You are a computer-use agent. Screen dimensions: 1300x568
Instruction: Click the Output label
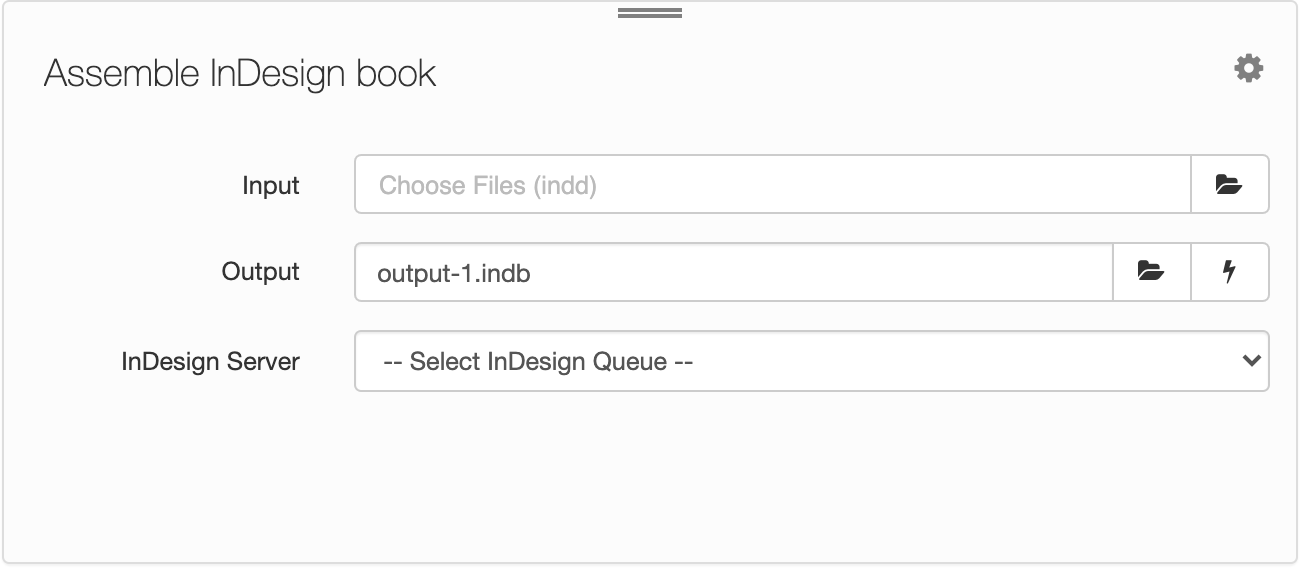click(261, 272)
